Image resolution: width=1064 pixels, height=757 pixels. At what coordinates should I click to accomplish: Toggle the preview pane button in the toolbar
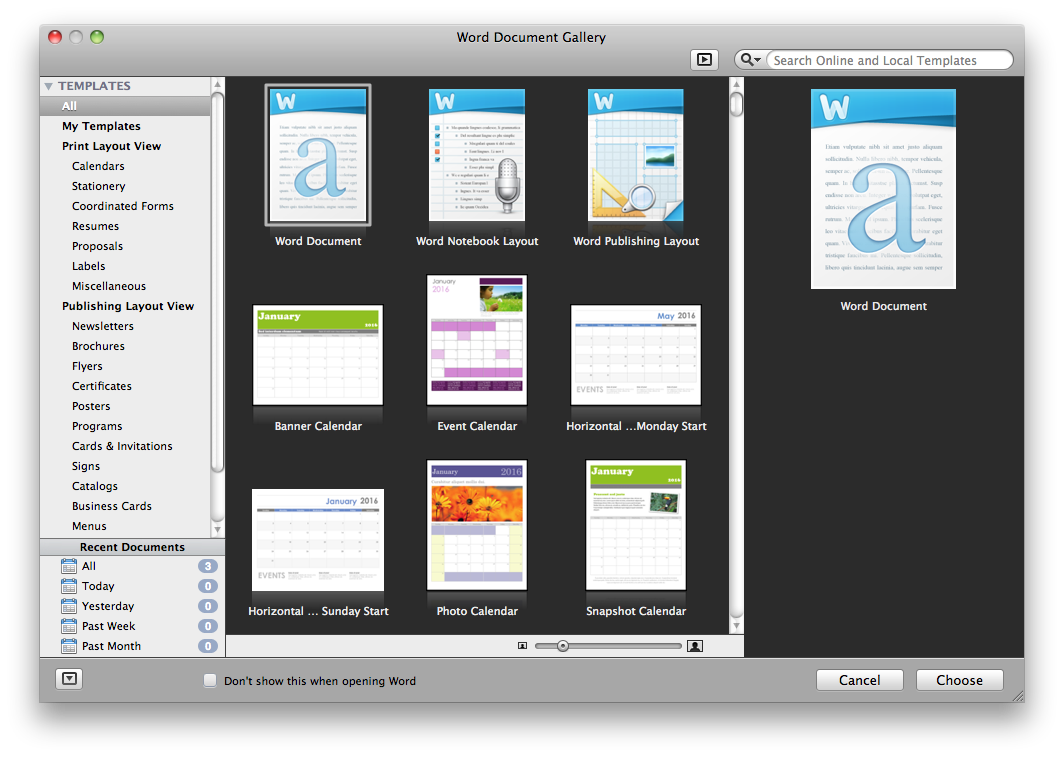pos(704,60)
